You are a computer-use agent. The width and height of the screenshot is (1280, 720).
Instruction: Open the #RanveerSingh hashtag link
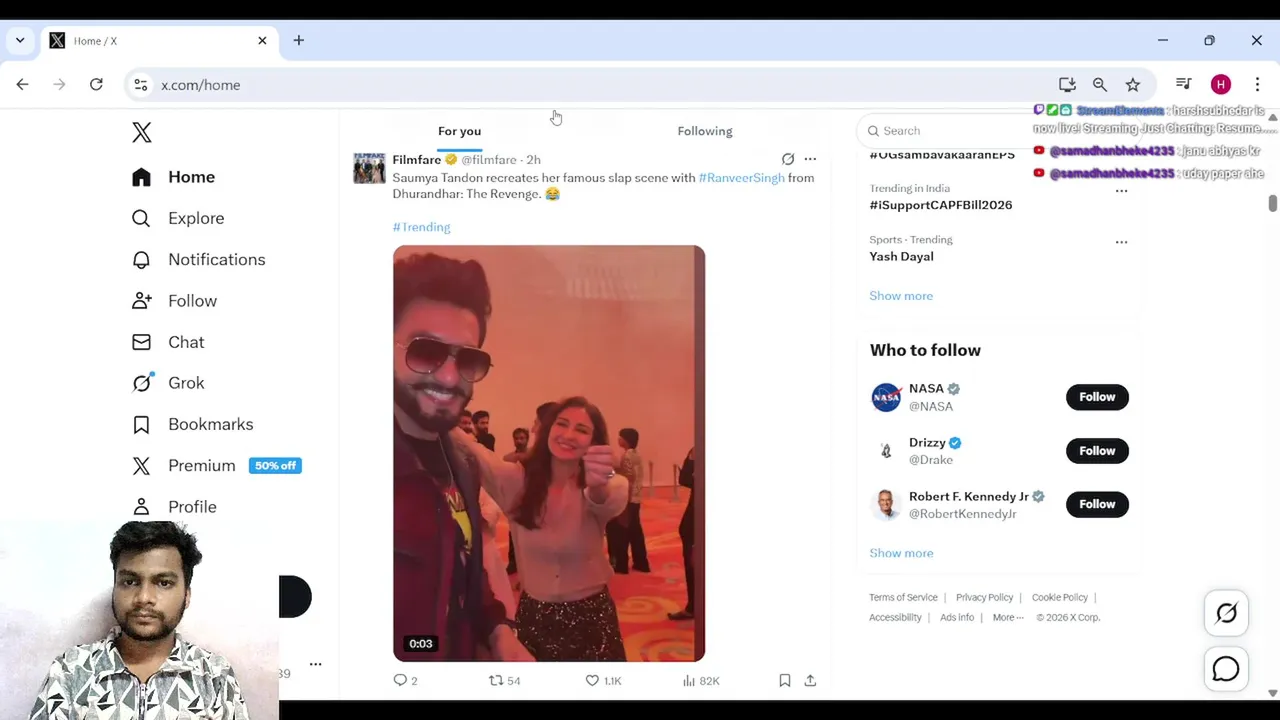[x=741, y=178]
